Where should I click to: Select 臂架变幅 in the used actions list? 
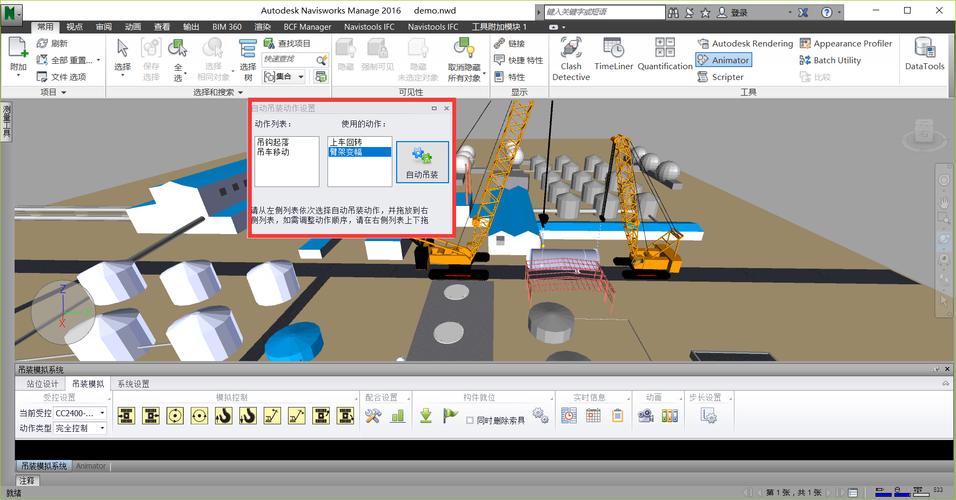(346, 152)
